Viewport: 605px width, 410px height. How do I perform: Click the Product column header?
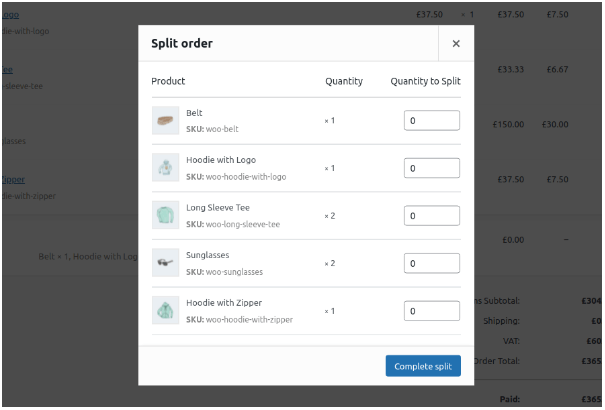click(x=168, y=81)
